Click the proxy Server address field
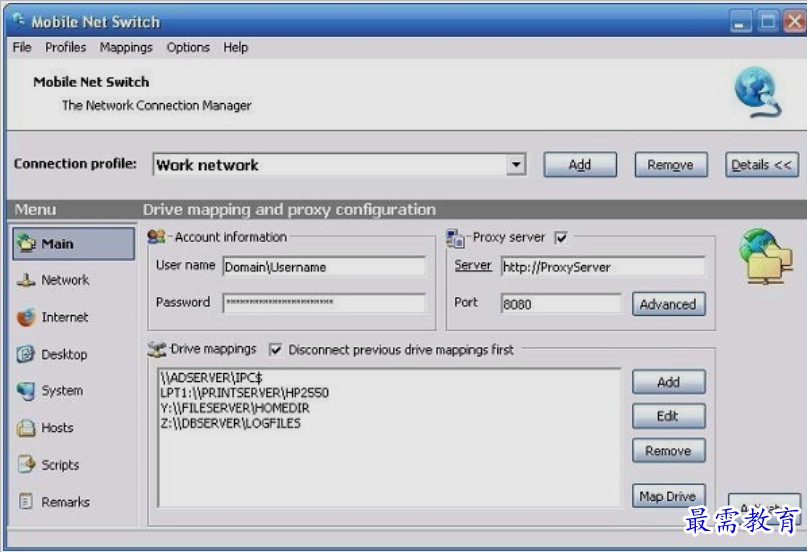The height and width of the screenshot is (552, 807). 603,267
